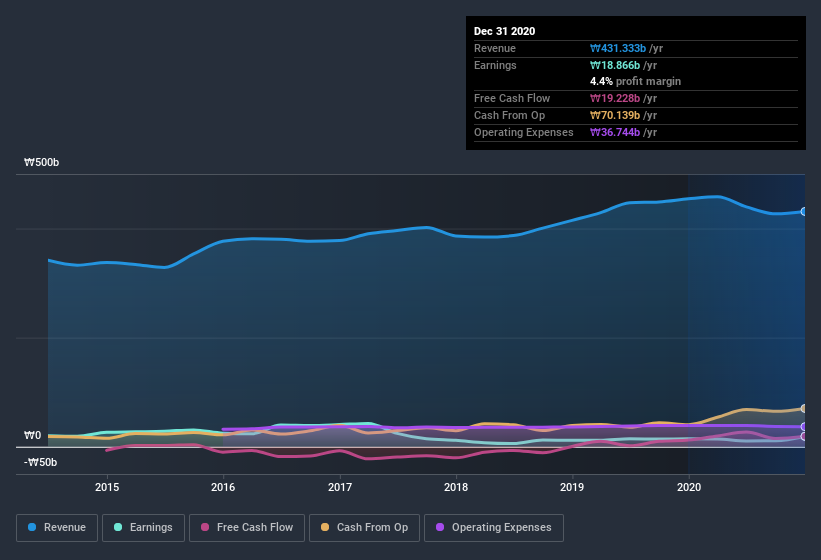
Task: Click the -₩50b y-axis label
Action: (x=41, y=462)
